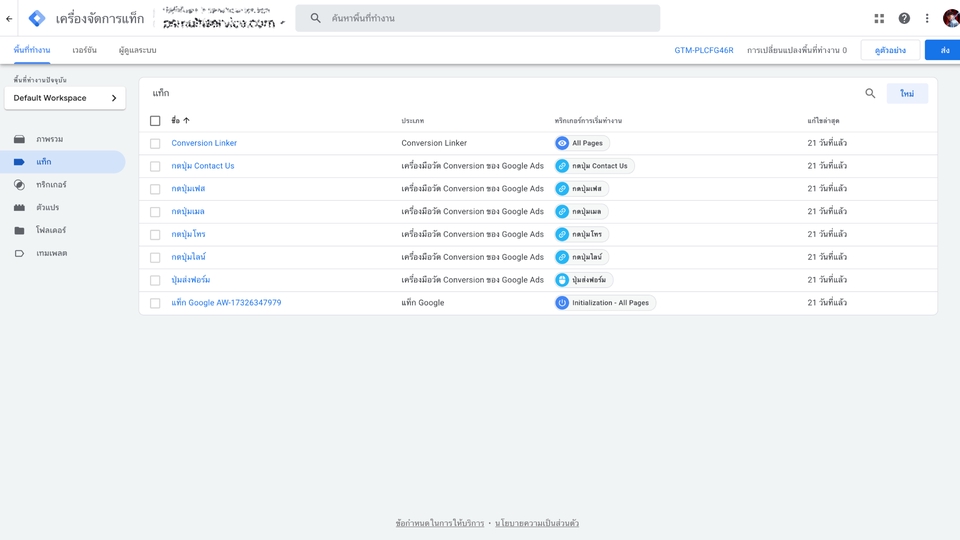
Task: Click the ปุ่มส่งฟอร์ม trigger form icon
Action: point(562,280)
